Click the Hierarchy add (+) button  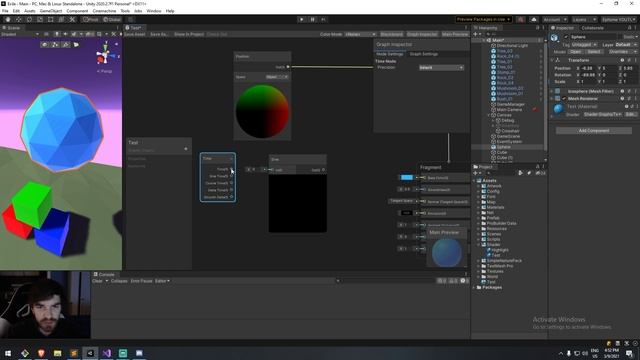[476, 34]
